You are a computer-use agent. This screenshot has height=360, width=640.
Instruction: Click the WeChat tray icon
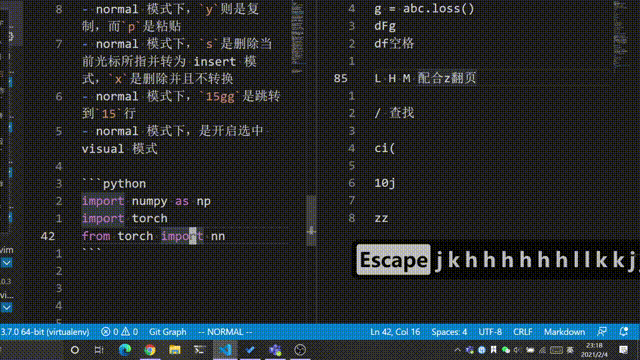point(506,350)
